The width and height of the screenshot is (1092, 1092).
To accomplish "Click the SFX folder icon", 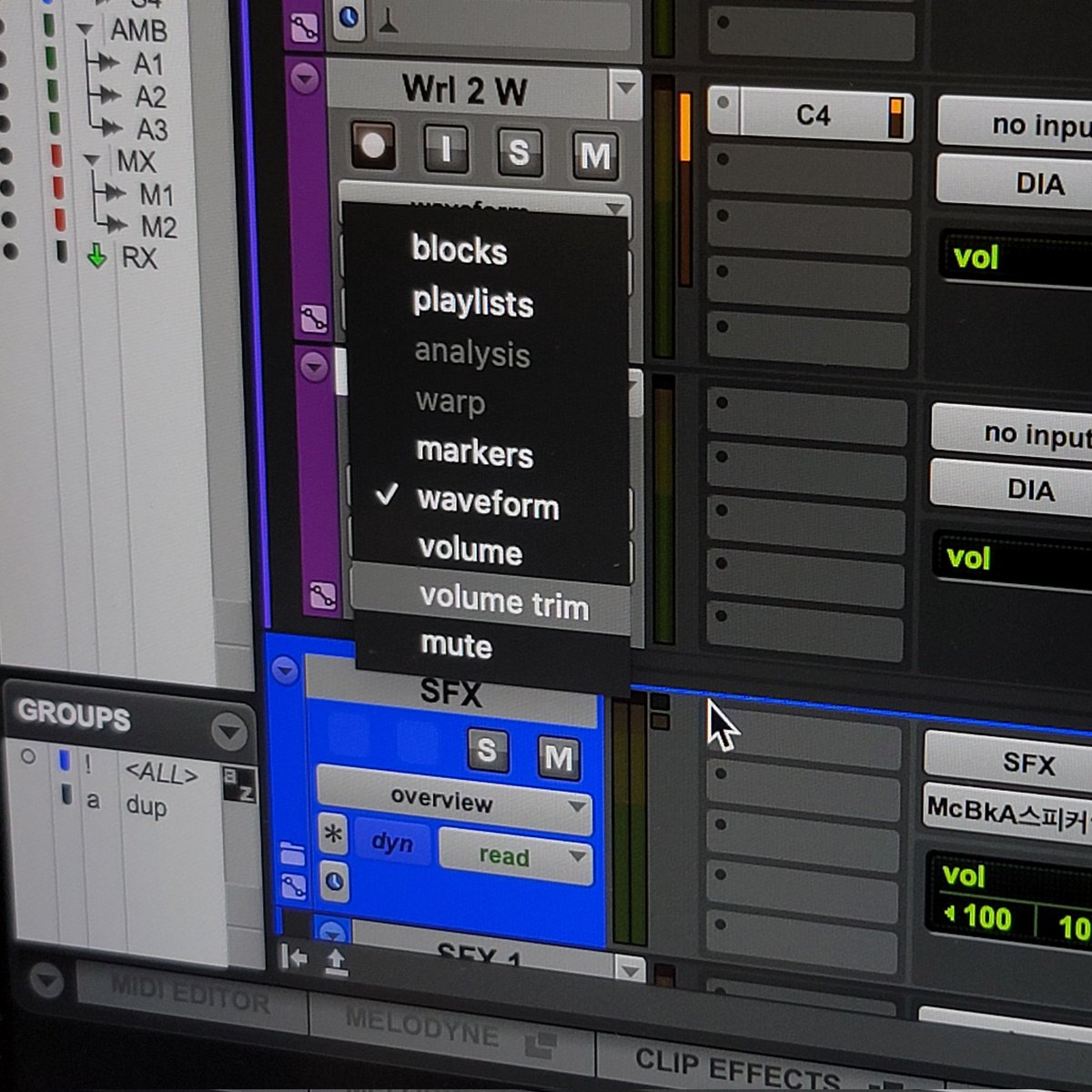I will (x=292, y=854).
